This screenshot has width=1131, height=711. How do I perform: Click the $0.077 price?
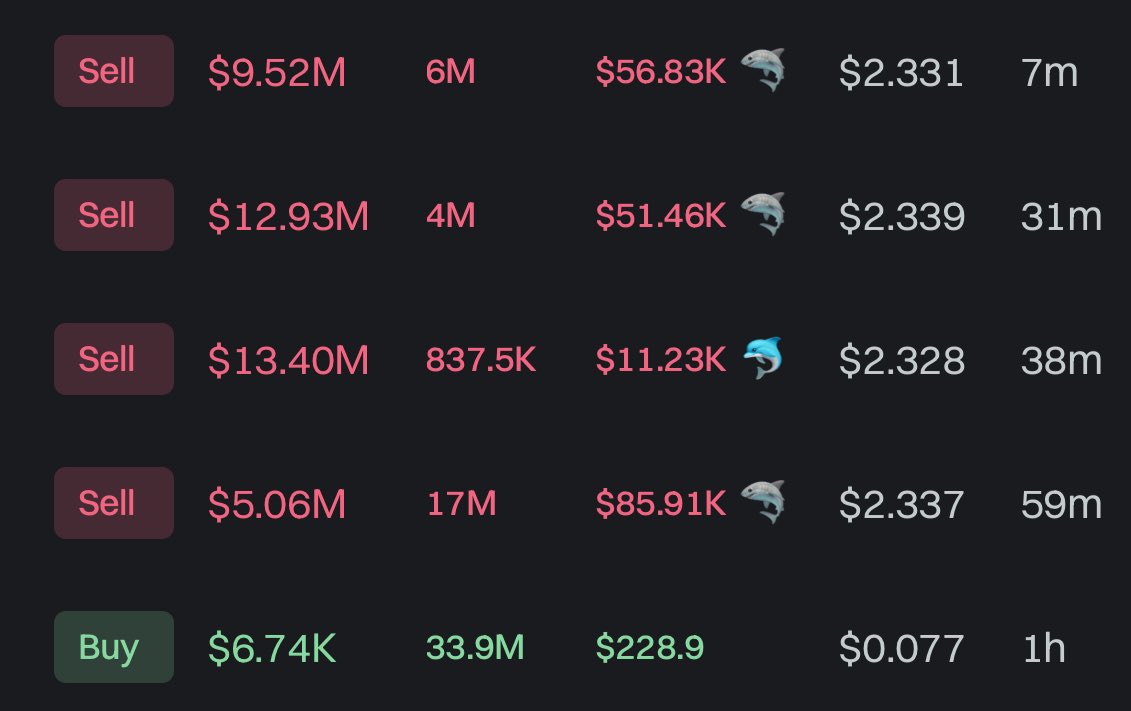click(x=902, y=648)
